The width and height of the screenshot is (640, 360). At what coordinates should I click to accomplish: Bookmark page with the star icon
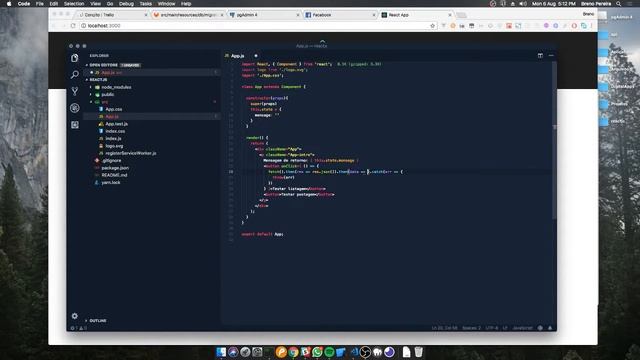[433, 26]
